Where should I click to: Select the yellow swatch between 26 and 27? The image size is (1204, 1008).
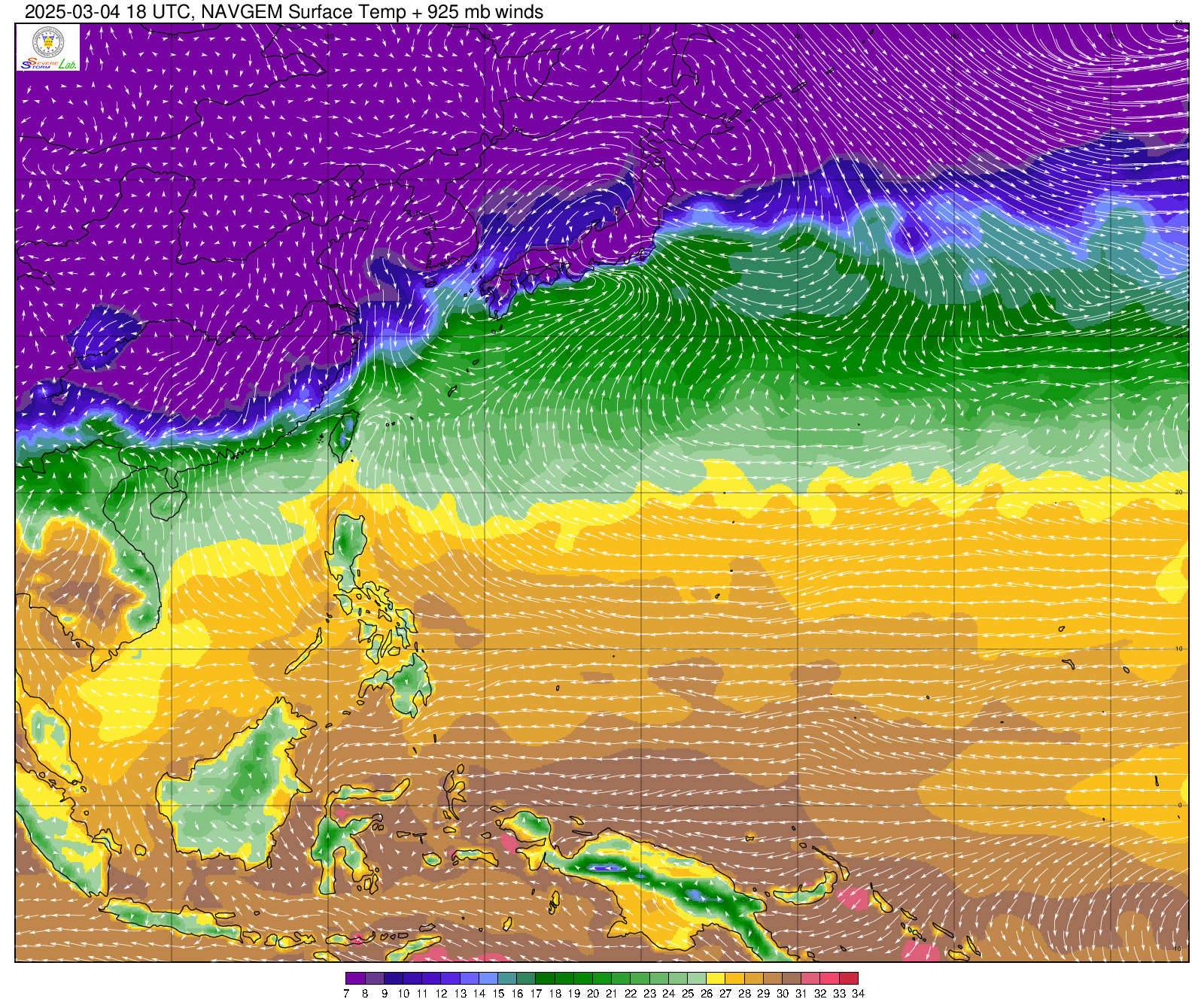tap(716, 979)
